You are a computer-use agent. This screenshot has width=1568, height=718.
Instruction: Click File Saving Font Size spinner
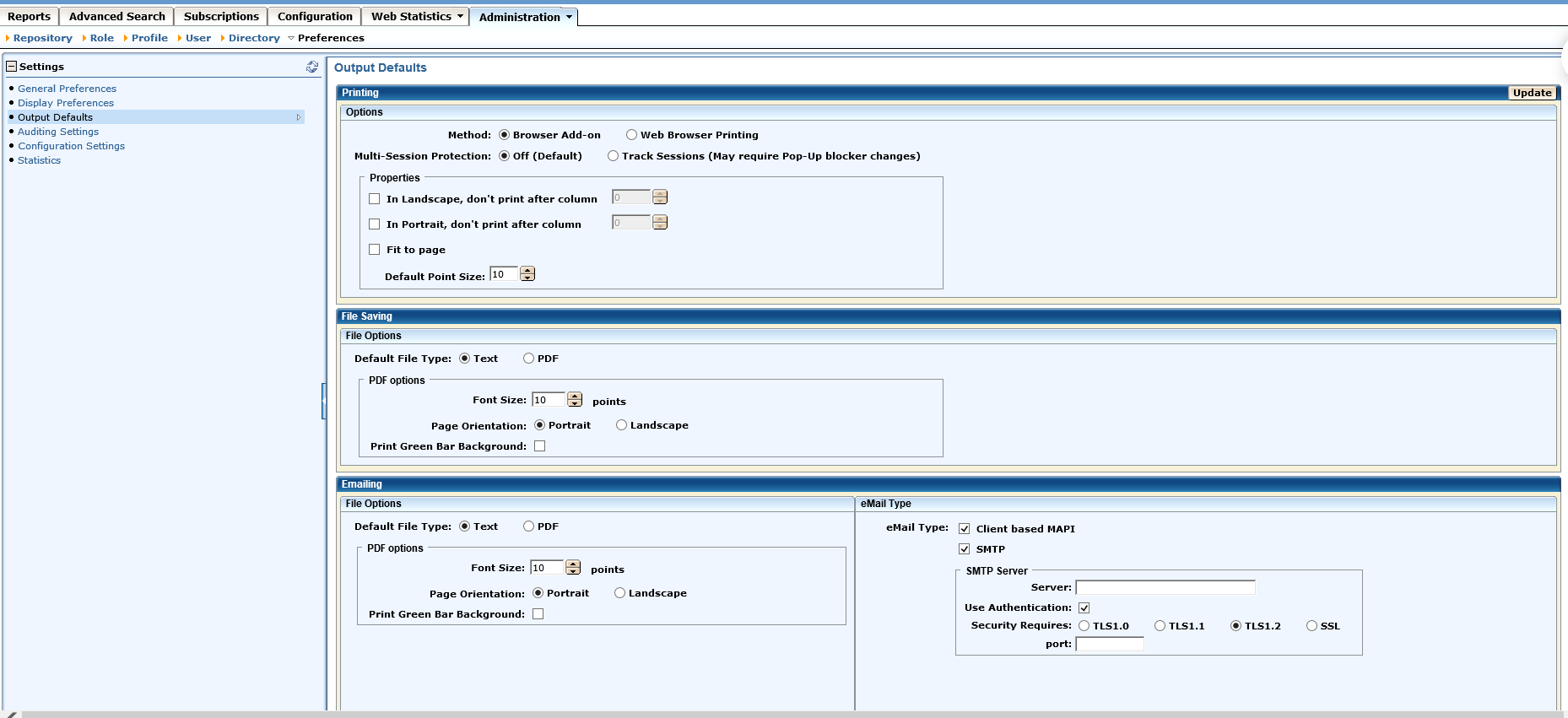[x=575, y=400]
